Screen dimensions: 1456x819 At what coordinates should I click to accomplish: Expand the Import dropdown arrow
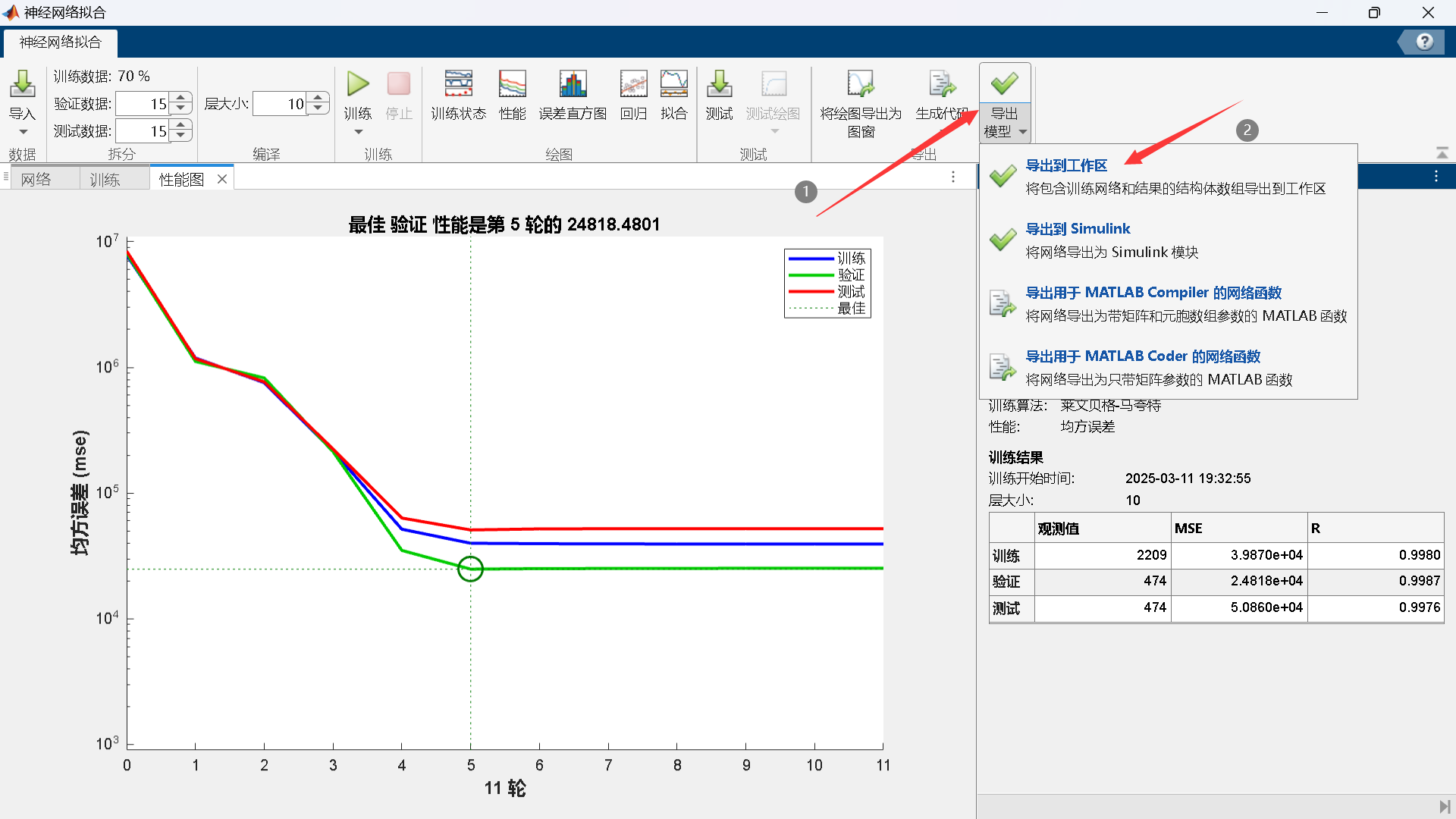pos(23,132)
